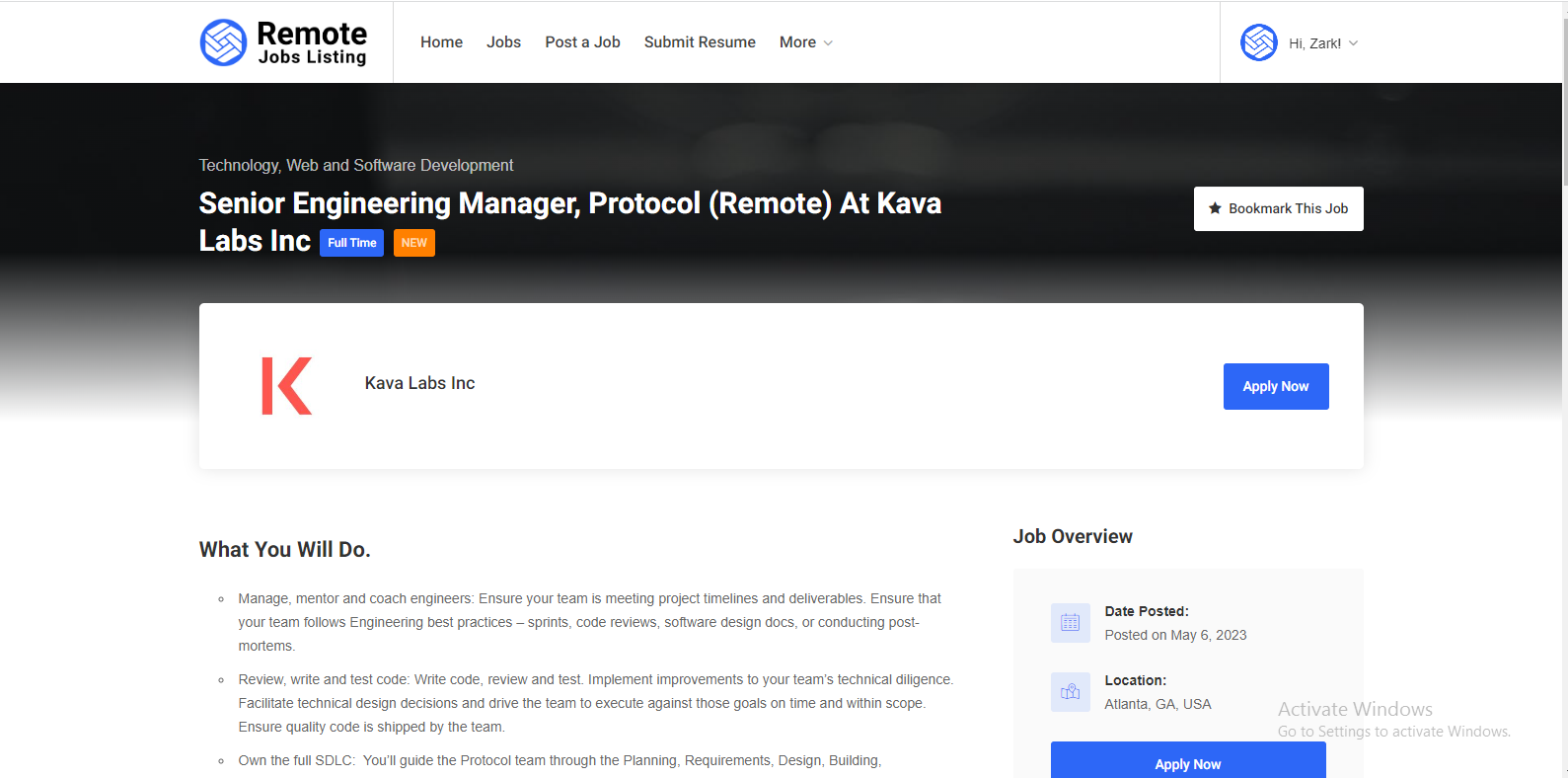Click the Kava Labs Inc red K logo

coord(287,386)
